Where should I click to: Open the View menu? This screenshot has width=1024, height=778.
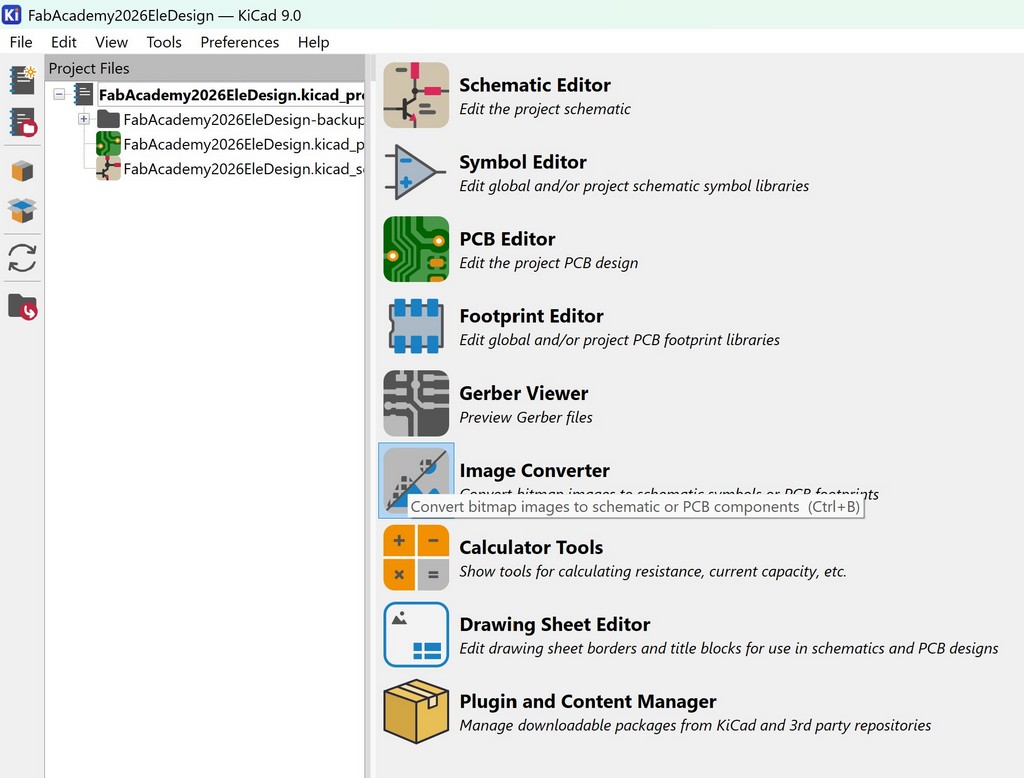click(x=111, y=42)
